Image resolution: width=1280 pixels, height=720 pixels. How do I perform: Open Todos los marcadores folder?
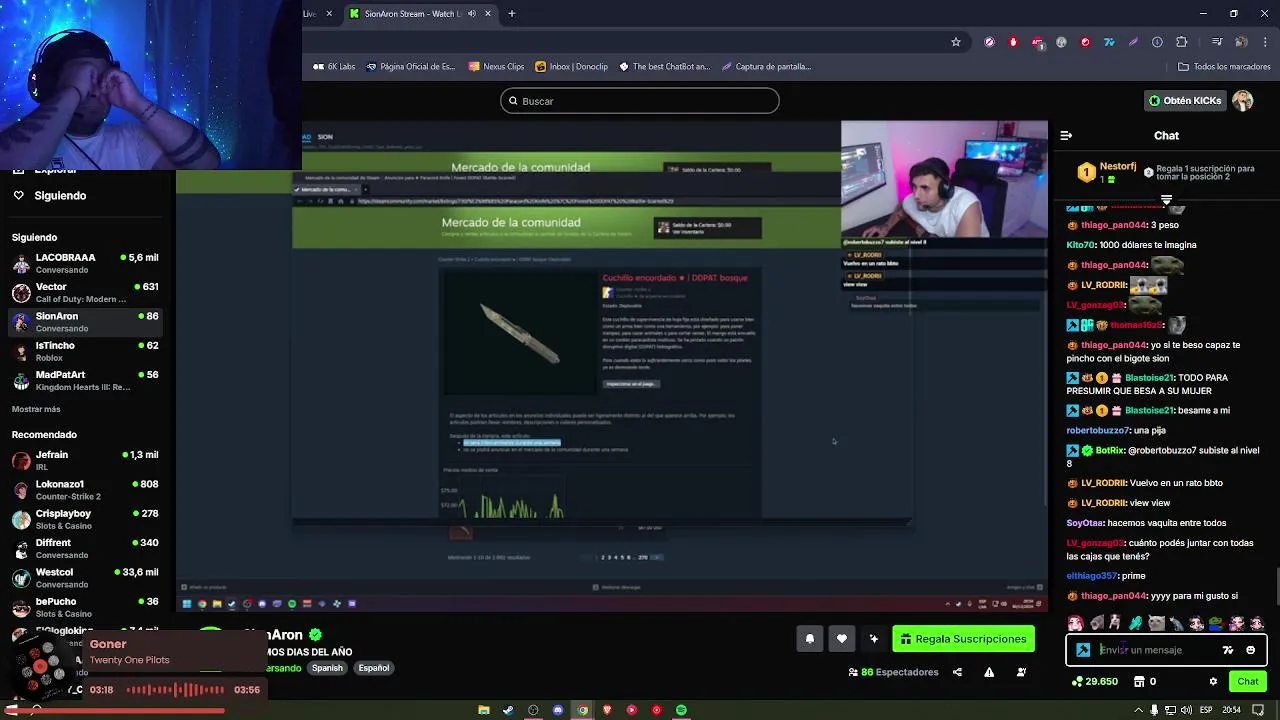(x=1224, y=67)
